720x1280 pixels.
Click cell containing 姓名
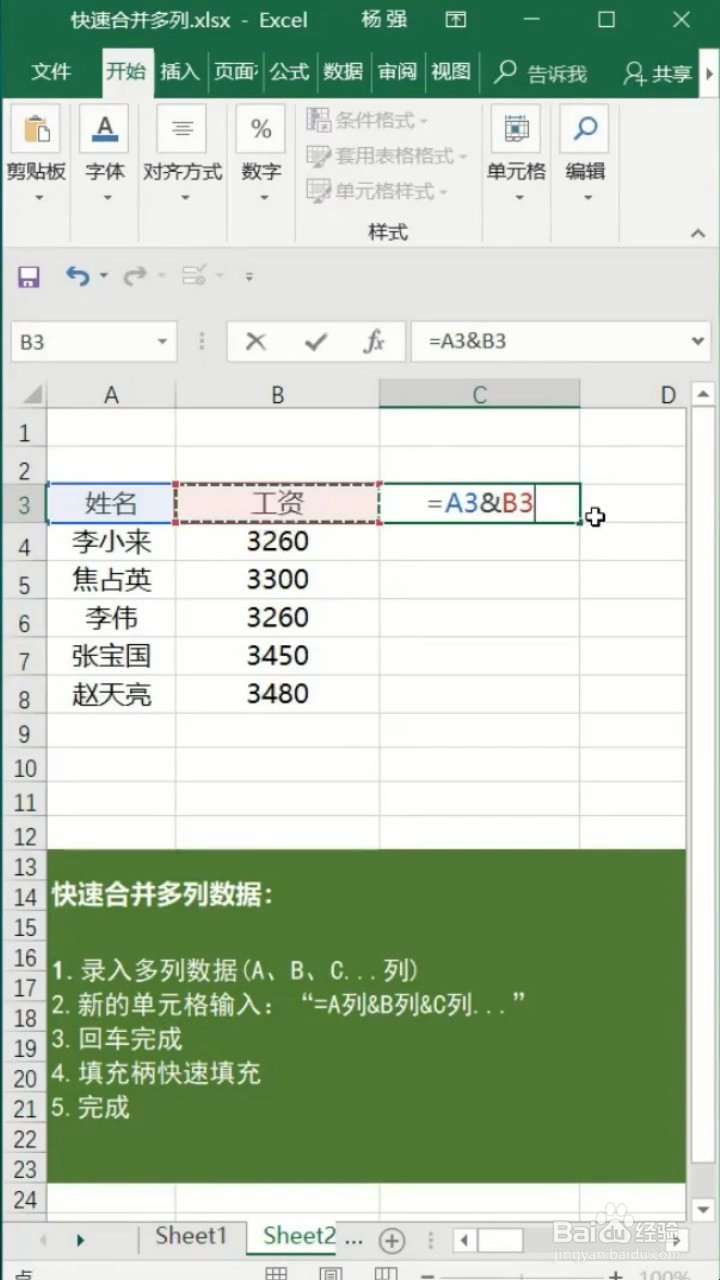point(111,503)
